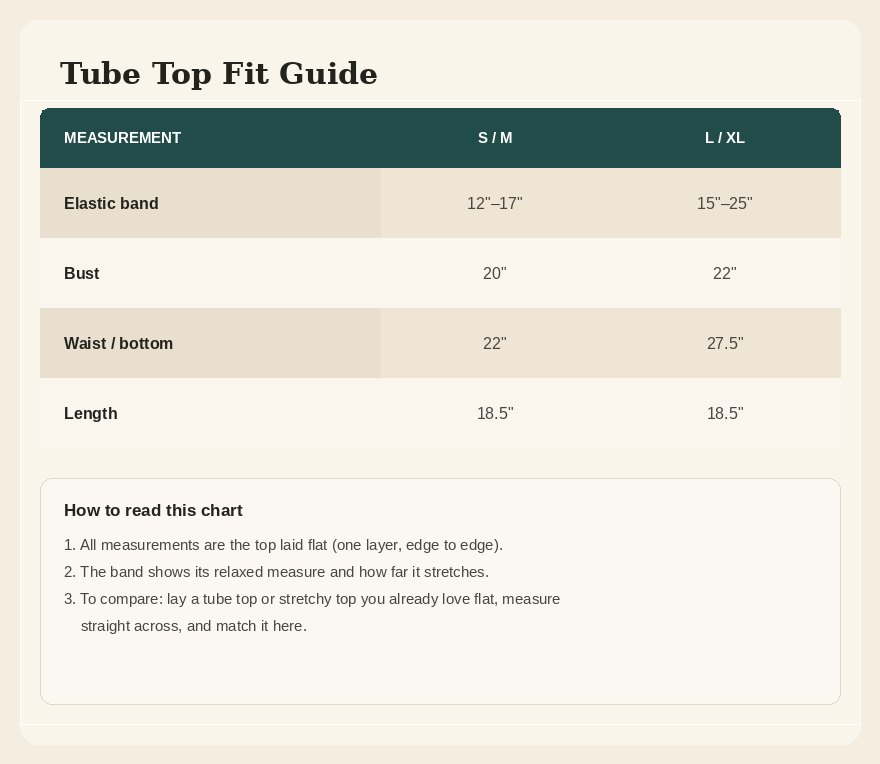Select the S / M column header

pos(495,138)
